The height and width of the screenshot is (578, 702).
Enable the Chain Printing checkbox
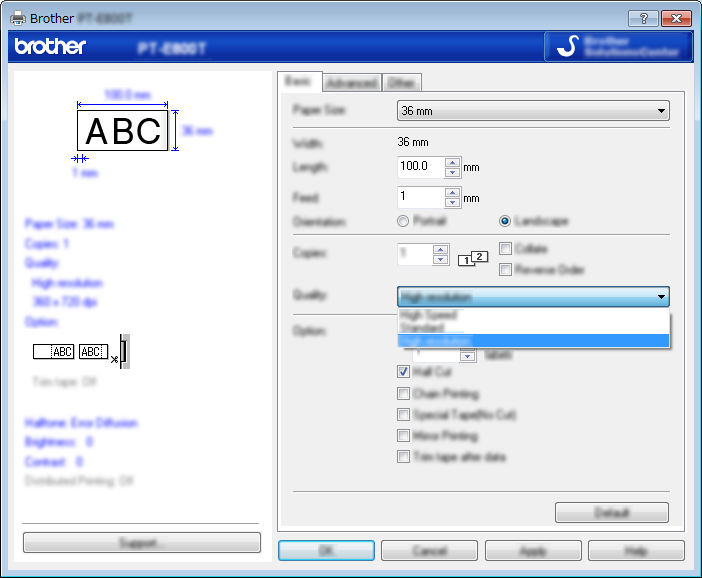tap(403, 394)
